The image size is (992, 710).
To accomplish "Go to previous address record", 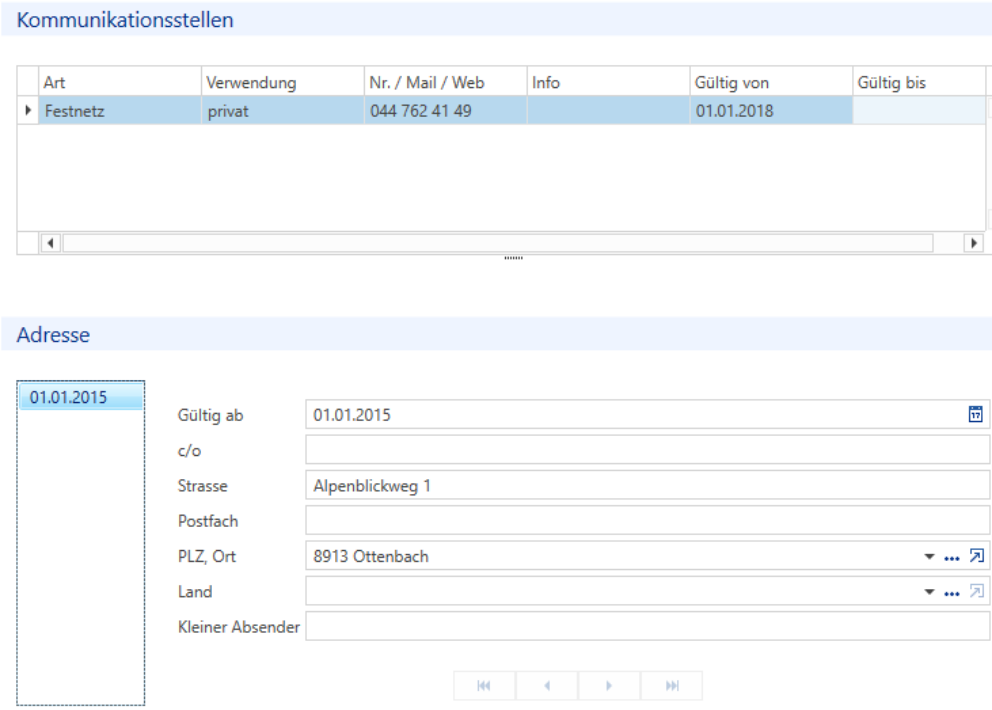I will (547, 685).
